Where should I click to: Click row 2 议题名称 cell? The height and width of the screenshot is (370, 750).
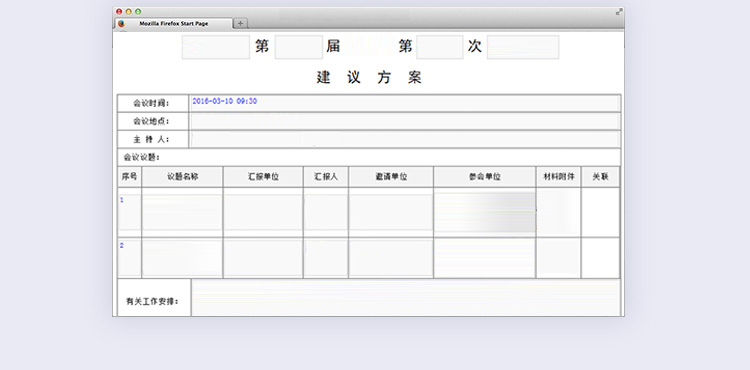click(x=182, y=258)
